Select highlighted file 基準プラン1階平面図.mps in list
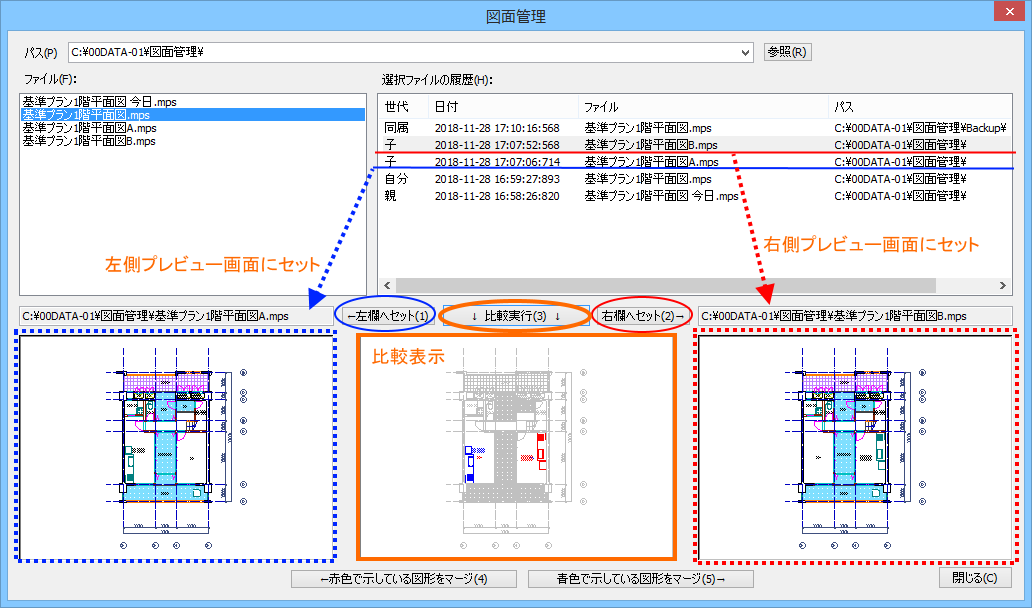Image resolution: width=1032 pixels, height=608 pixels. coord(193,115)
